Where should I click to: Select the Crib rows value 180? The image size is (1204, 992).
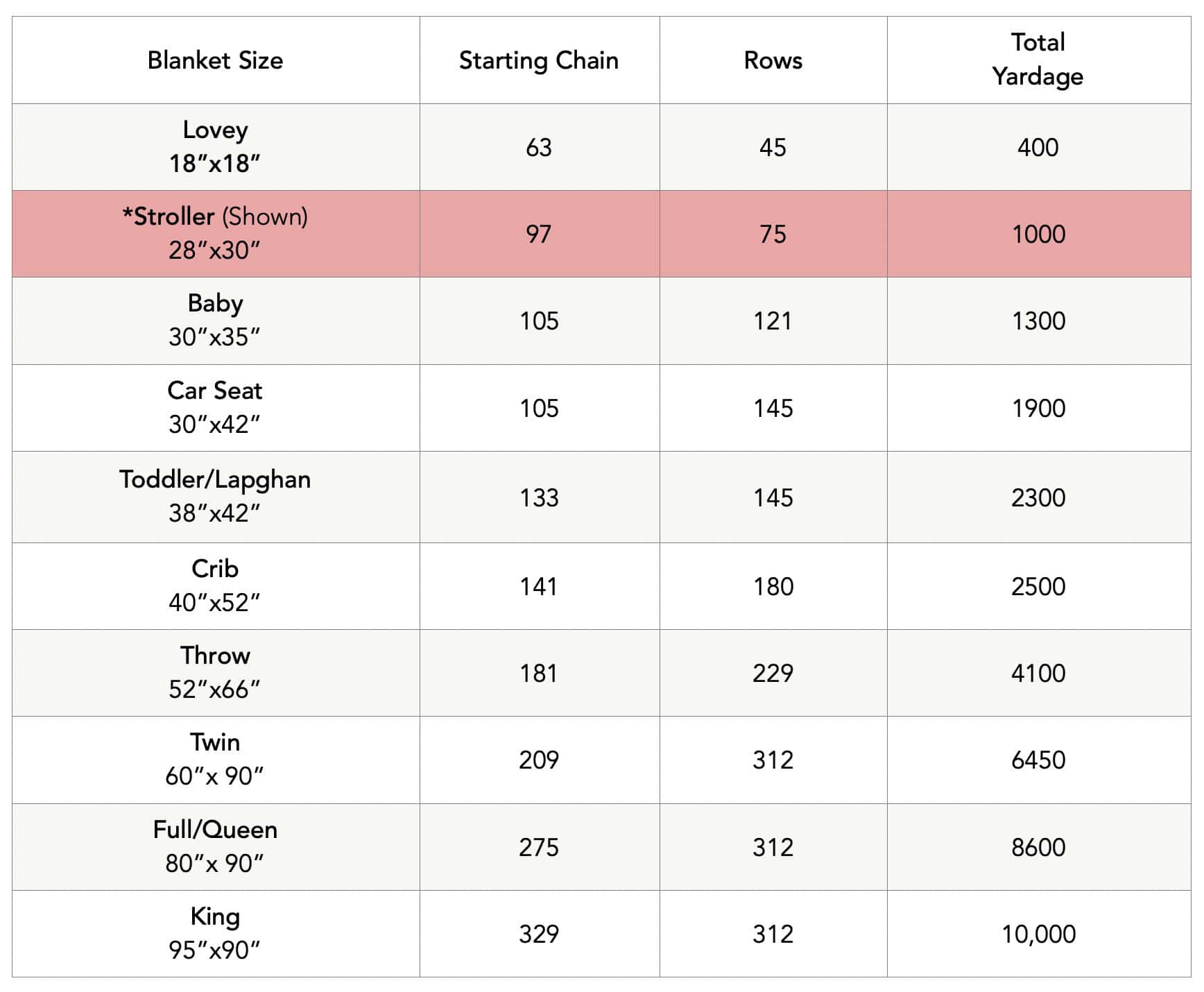773,587
